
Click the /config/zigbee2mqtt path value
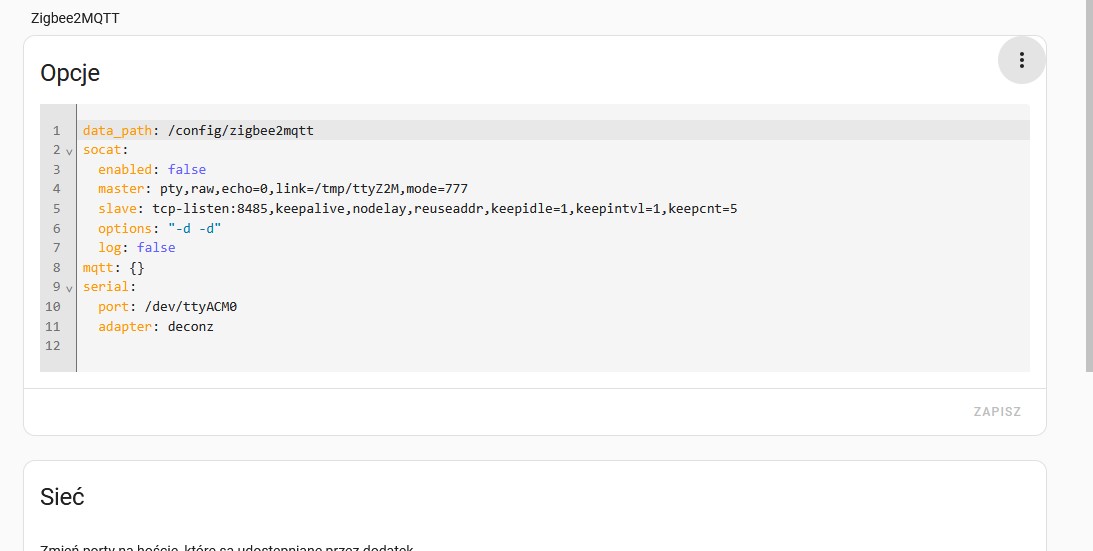tap(240, 130)
